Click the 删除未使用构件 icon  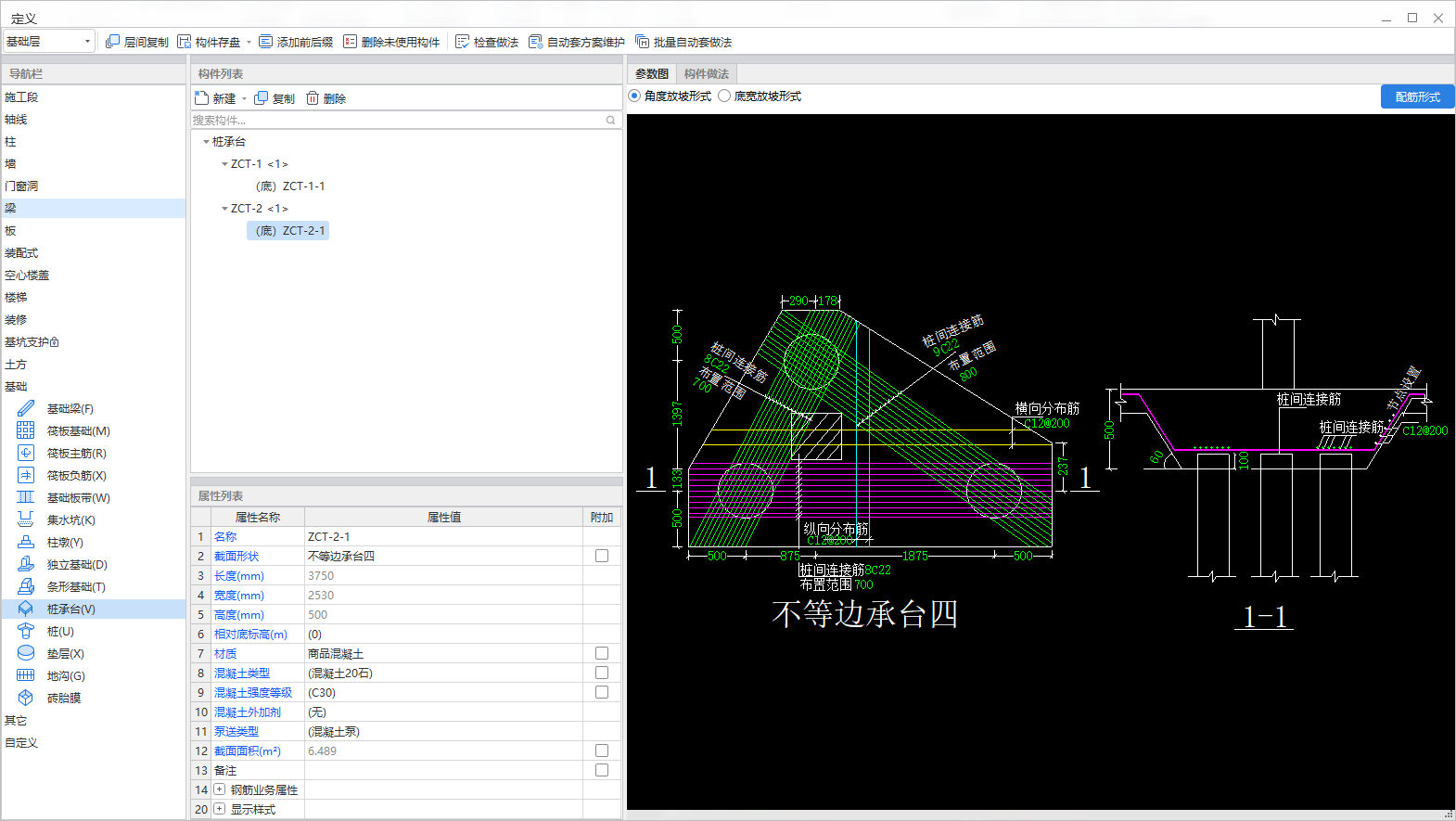[x=350, y=42]
